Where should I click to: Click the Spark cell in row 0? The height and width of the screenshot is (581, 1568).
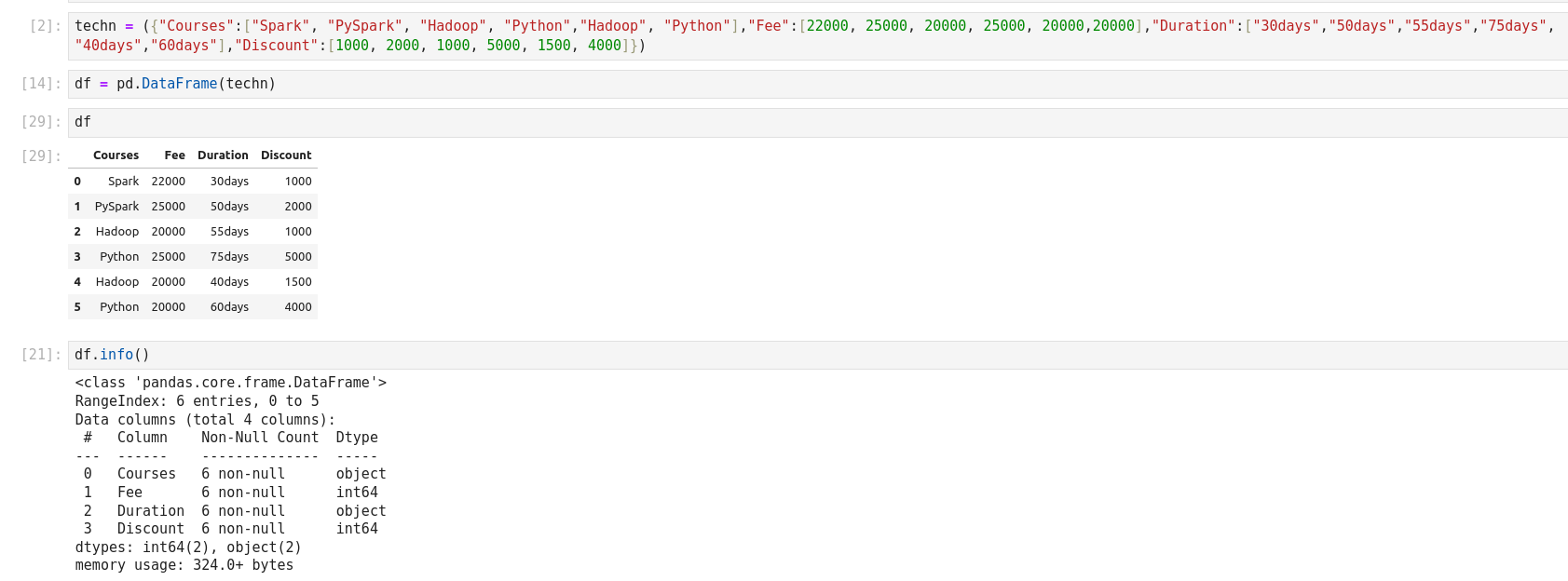point(123,182)
